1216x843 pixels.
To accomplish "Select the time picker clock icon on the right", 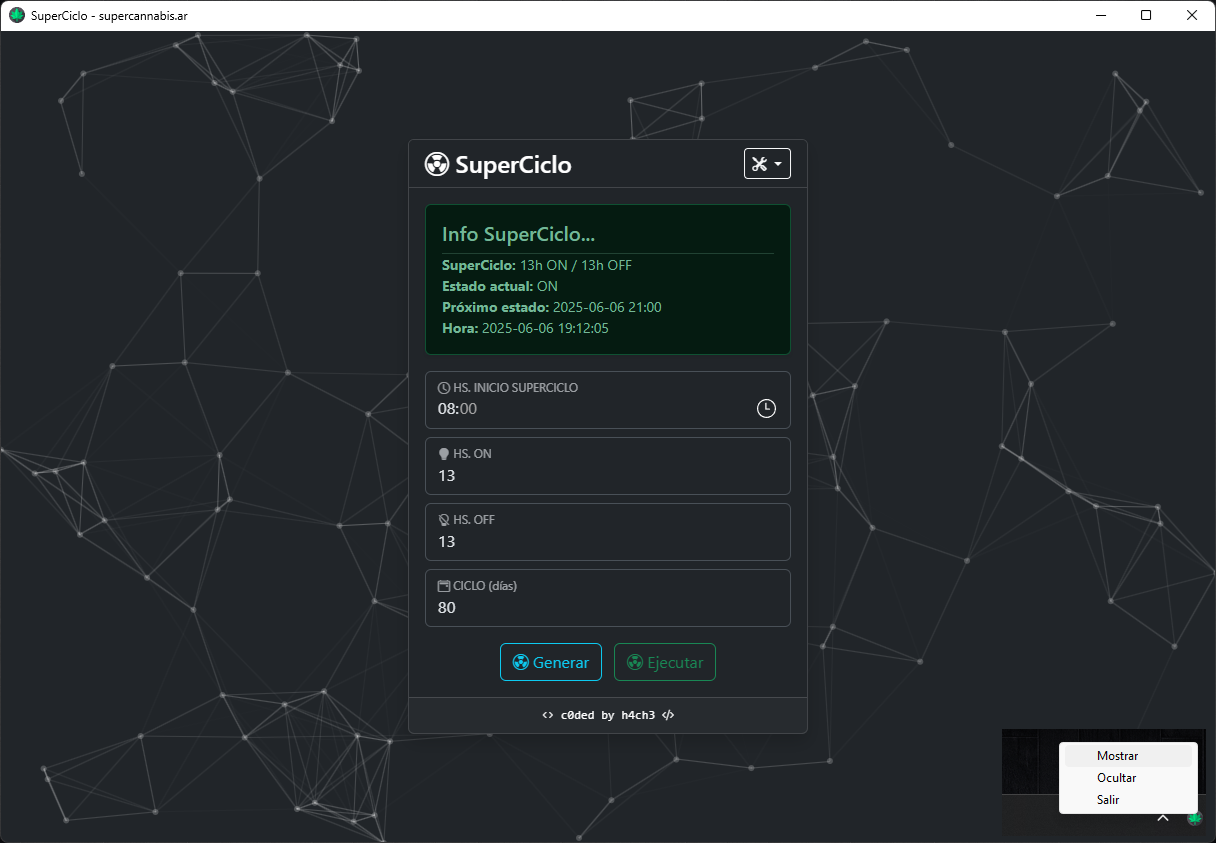I will pos(766,408).
